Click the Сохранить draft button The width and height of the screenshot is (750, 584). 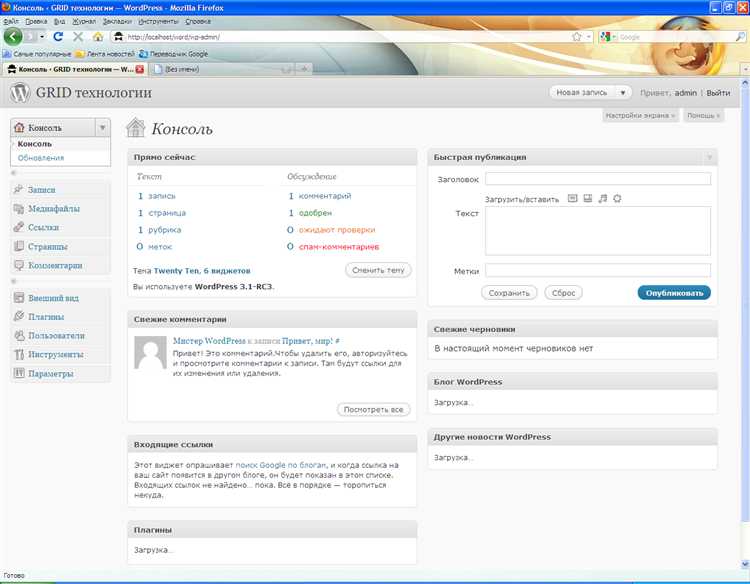[509, 293]
